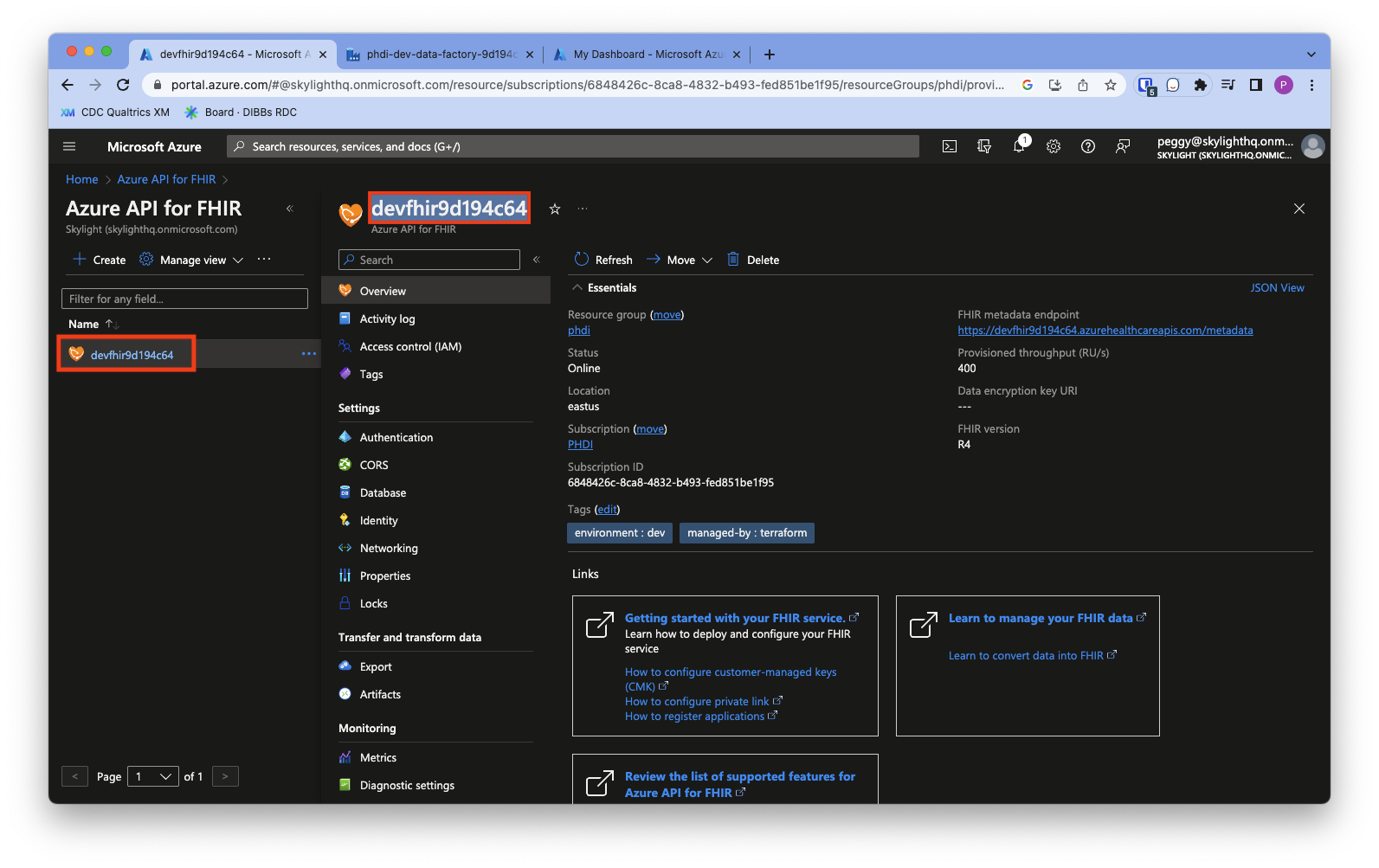This screenshot has height=868, width=1379.
Task: Open the notifications bell
Action: [x=1019, y=146]
